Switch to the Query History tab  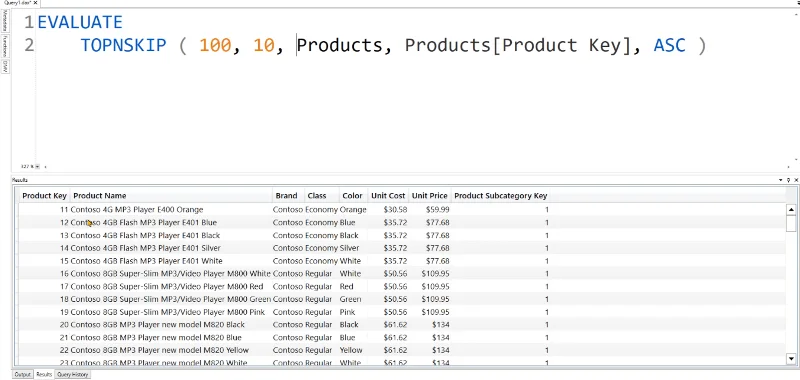coord(72,374)
